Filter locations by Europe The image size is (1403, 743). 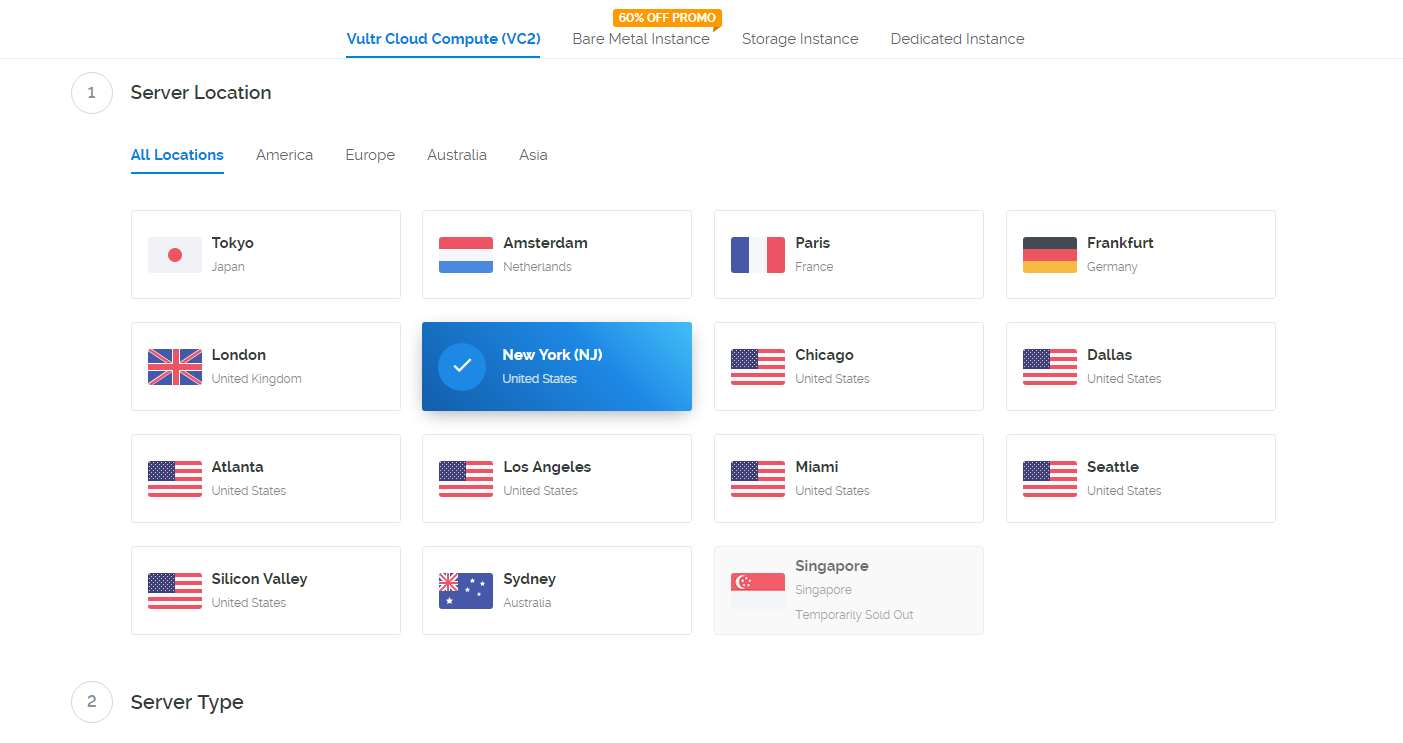(370, 155)
